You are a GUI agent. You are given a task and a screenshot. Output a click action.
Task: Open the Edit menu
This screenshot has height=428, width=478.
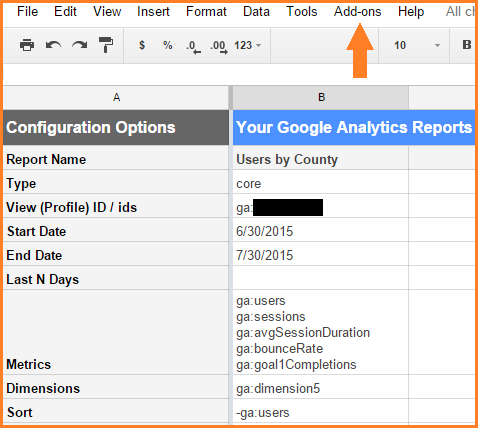pyautogui.click(x=65, y=12)
